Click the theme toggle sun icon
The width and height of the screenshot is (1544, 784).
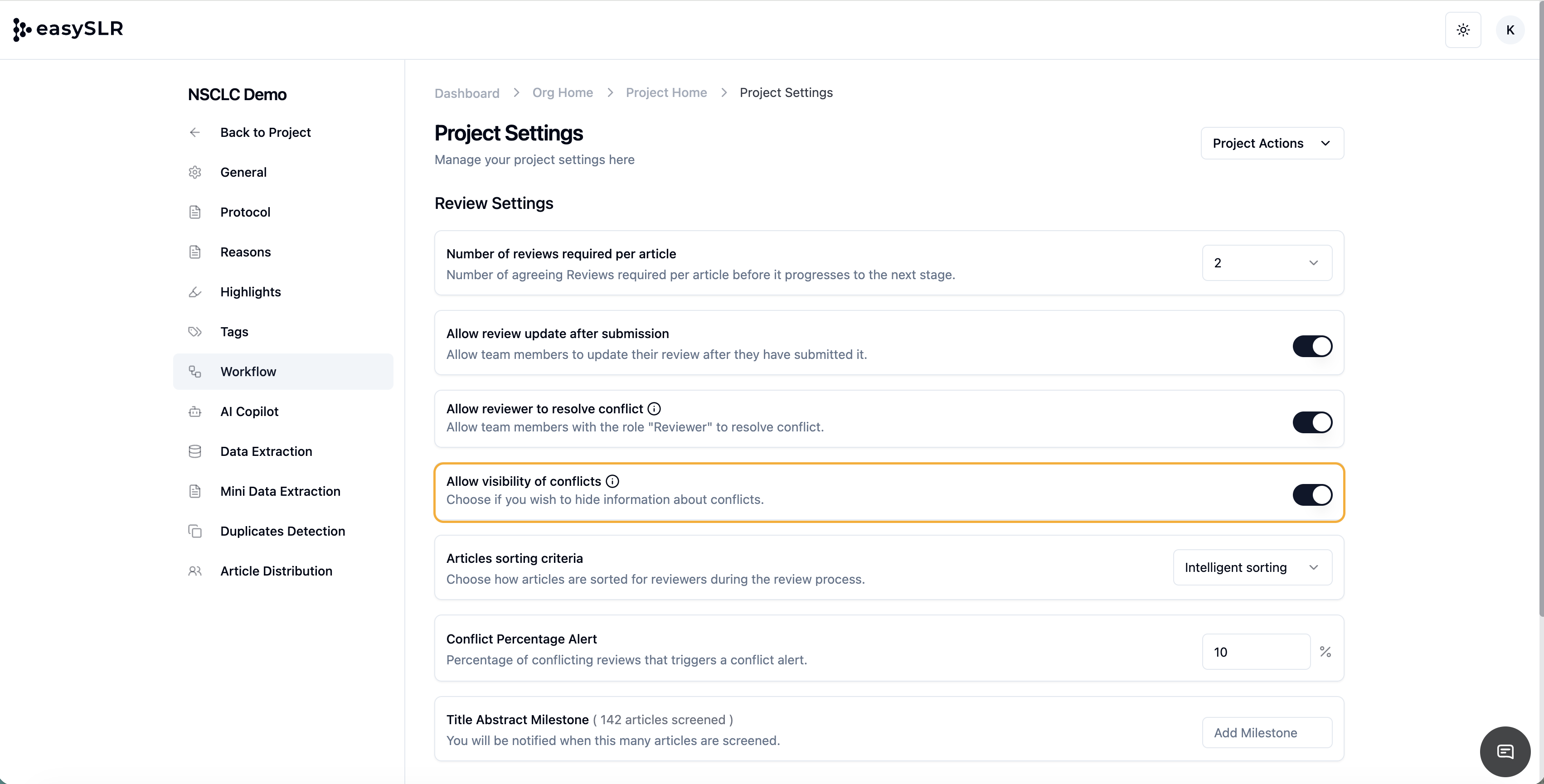(x=1462, y=30)
